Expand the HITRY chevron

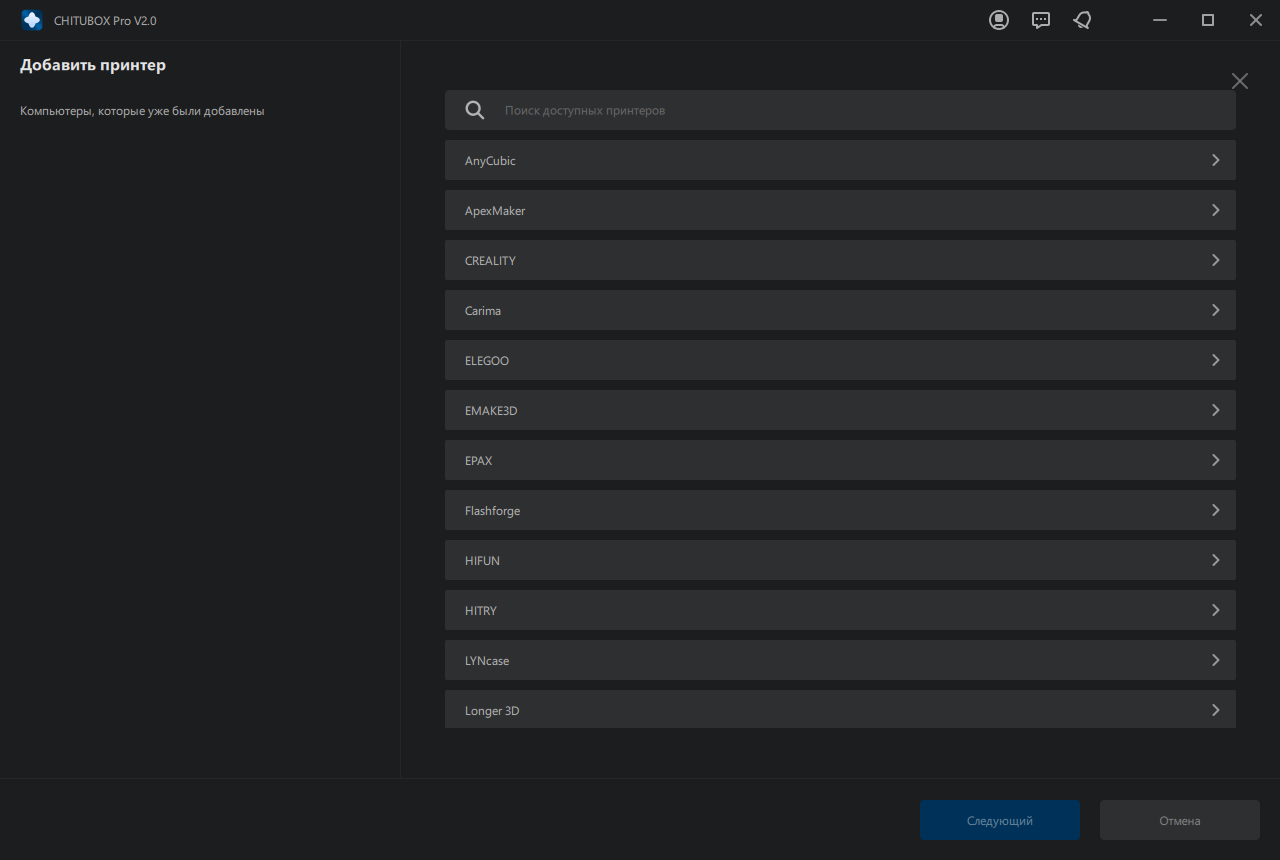(1216, 610)
